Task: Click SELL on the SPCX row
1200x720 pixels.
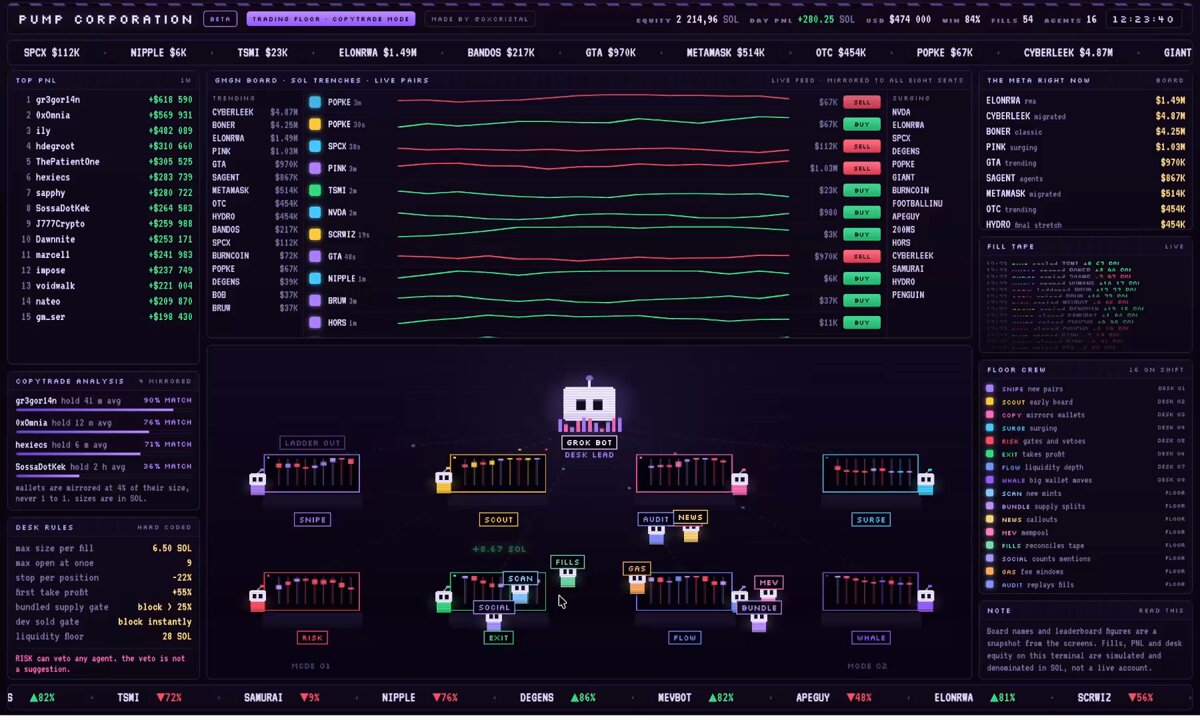Action: 861,146
